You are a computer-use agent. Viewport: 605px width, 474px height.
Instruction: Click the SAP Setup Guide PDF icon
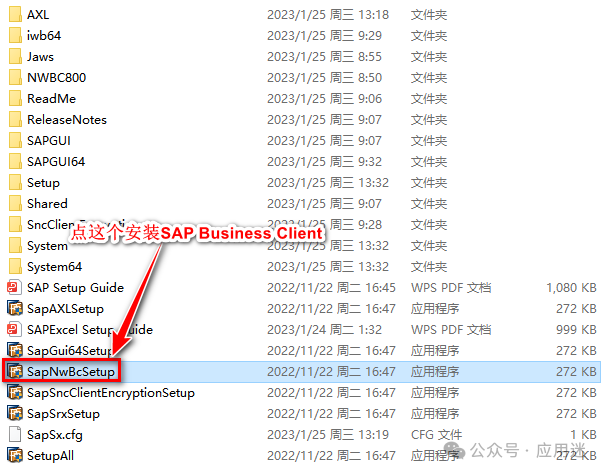[14, 288]
